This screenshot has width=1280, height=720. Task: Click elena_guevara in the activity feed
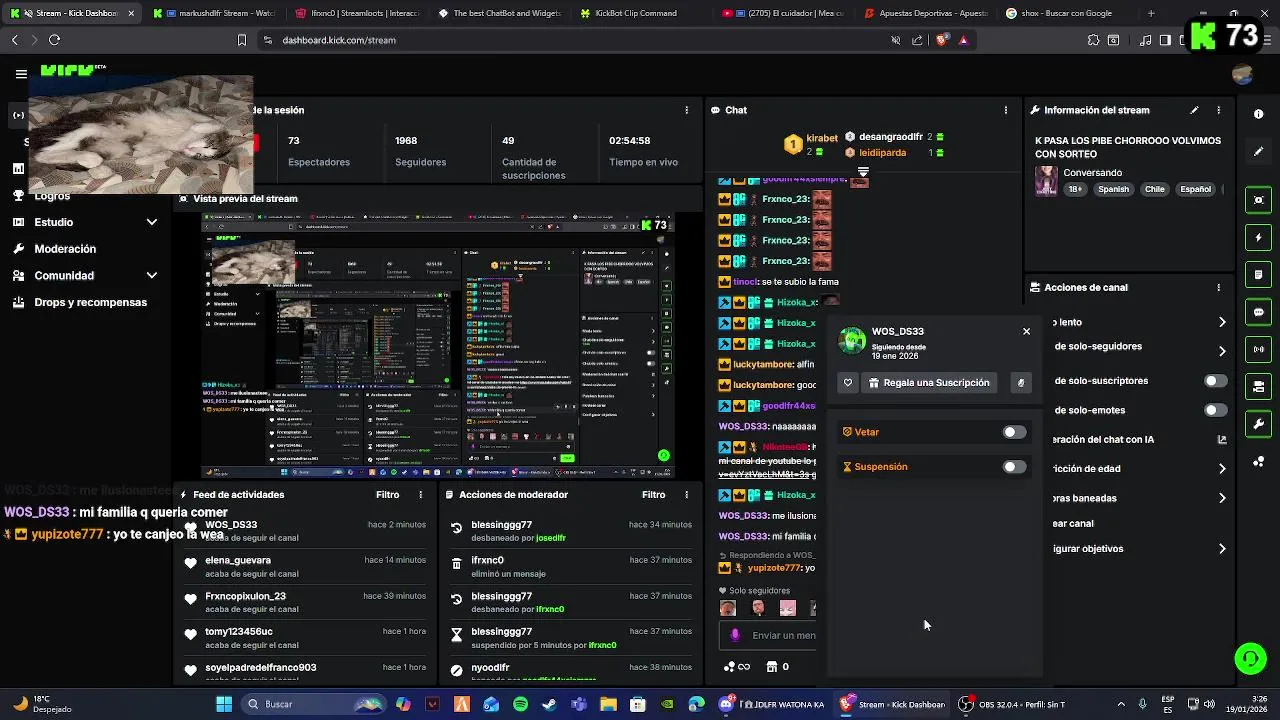(x=238, y=560)
